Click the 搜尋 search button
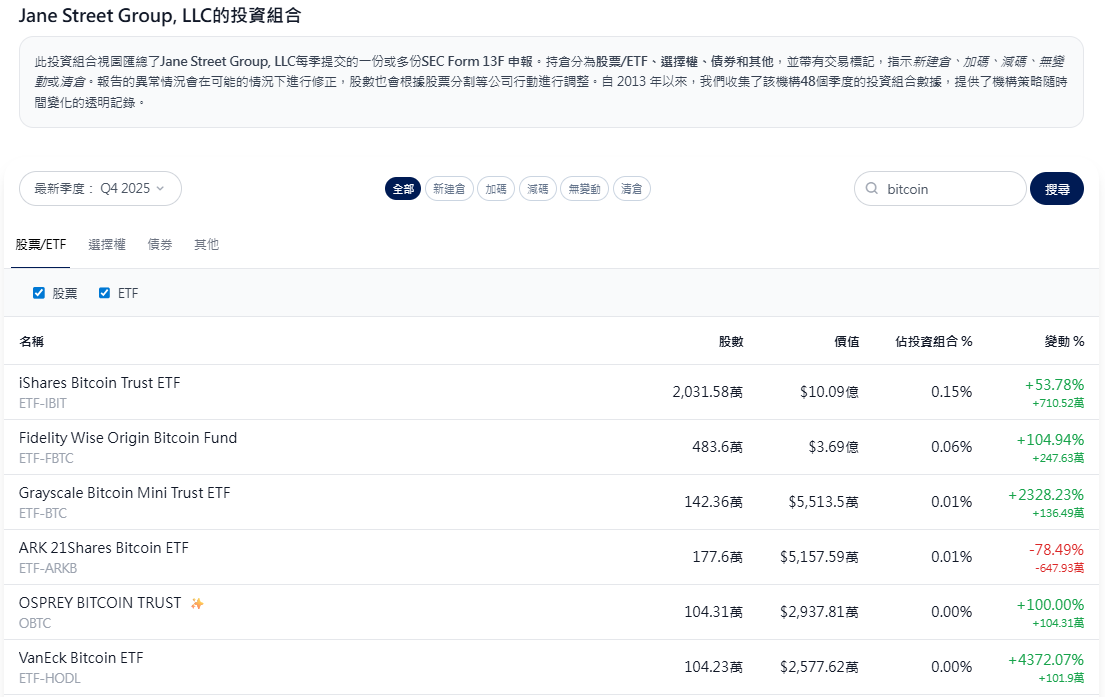1105x697 pixels. point(1056,189)
